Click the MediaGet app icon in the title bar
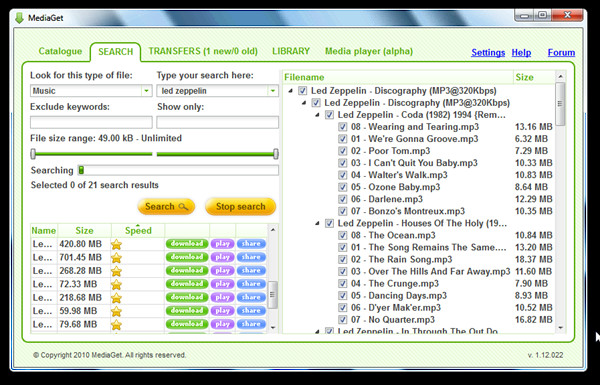Image resolution: width=600 pixels, height=385 pixels. 19,18
